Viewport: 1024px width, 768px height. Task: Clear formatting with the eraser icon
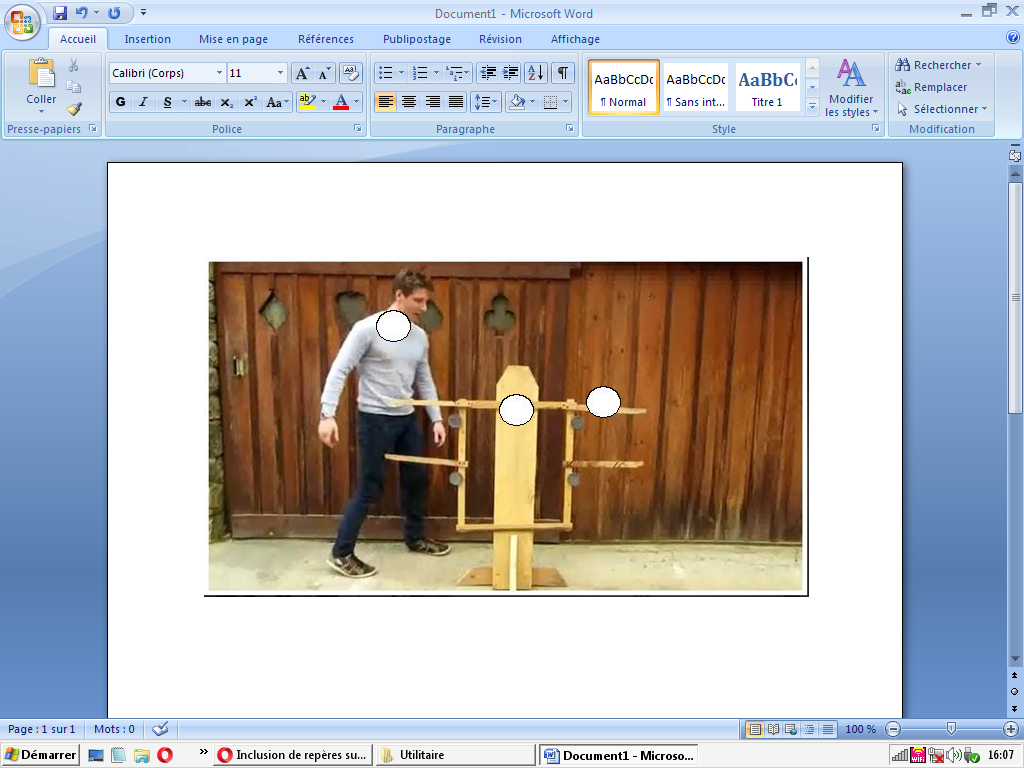[x=351, y=73]
